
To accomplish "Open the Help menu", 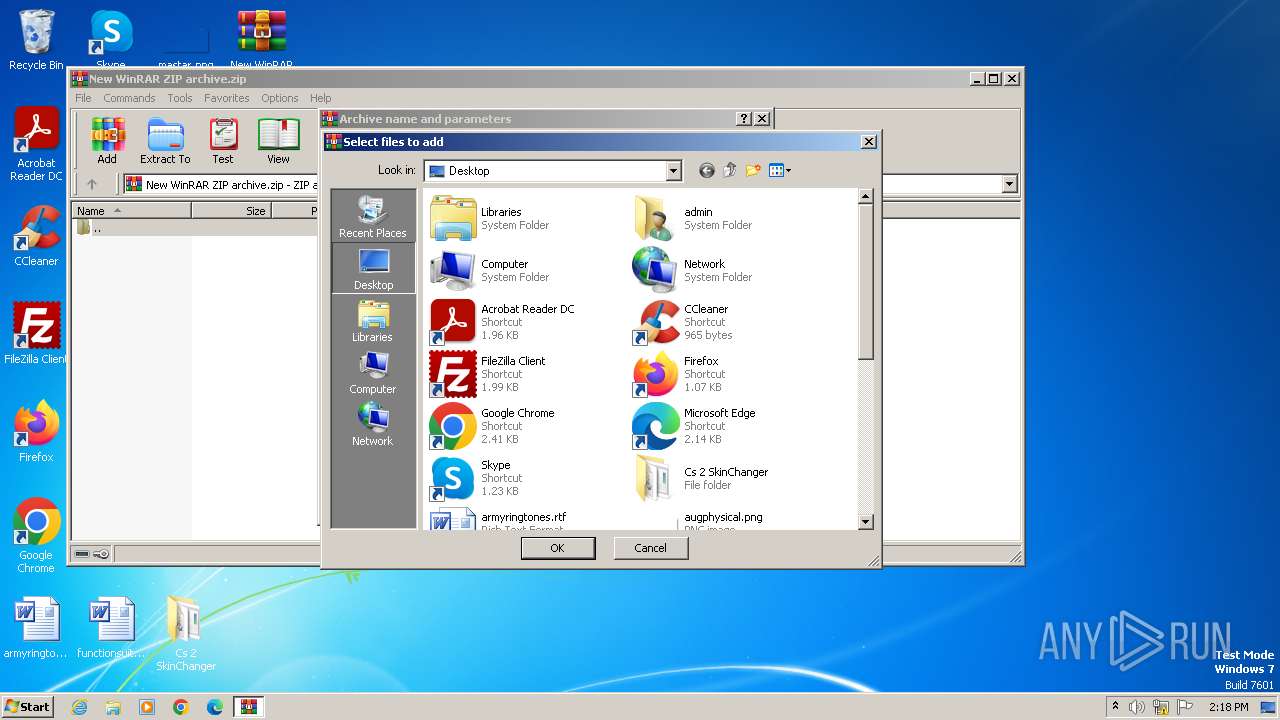I will click(321, 98).
